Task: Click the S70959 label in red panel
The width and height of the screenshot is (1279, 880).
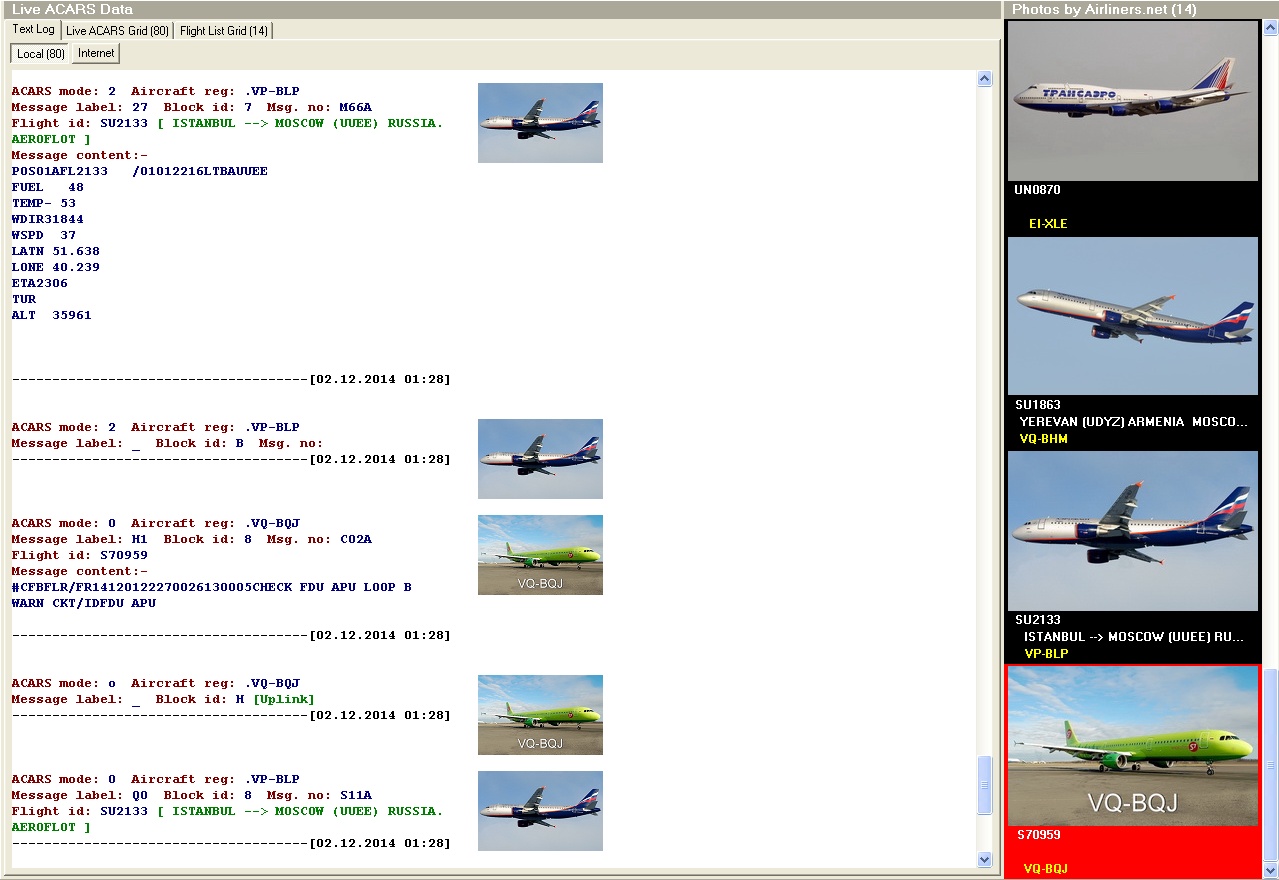Action: (1039, 835)
